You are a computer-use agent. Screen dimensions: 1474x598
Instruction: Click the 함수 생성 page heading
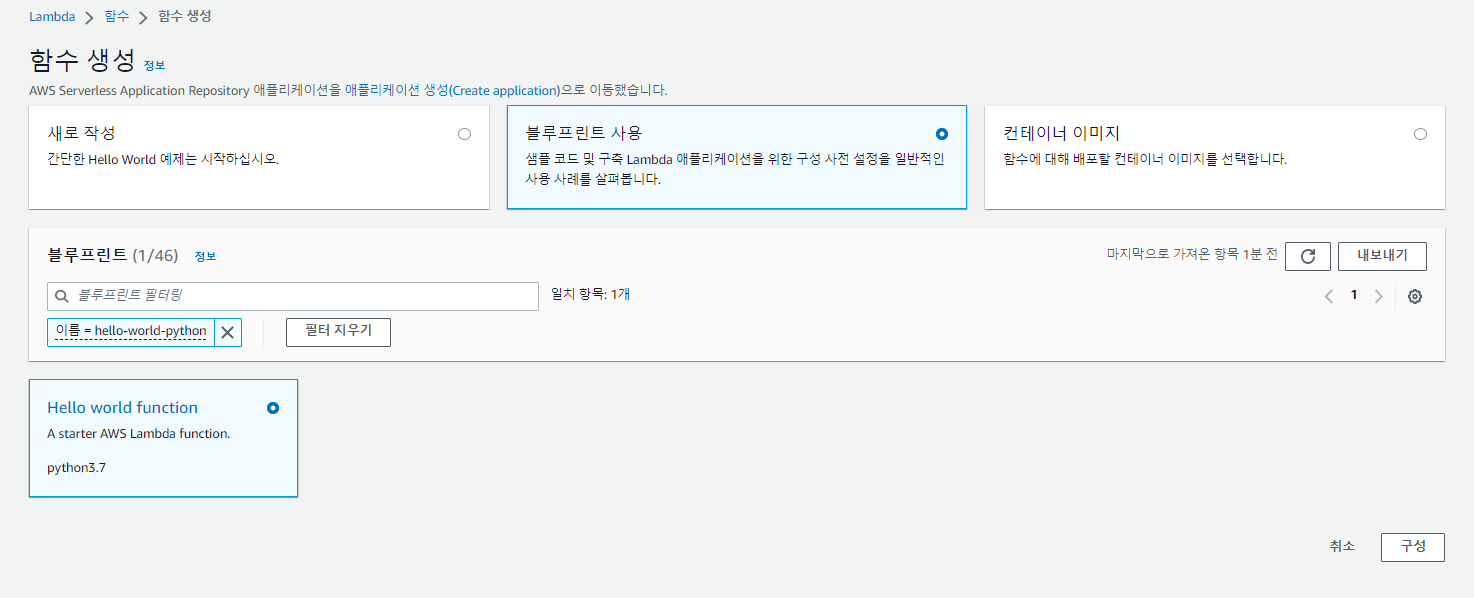82,60
